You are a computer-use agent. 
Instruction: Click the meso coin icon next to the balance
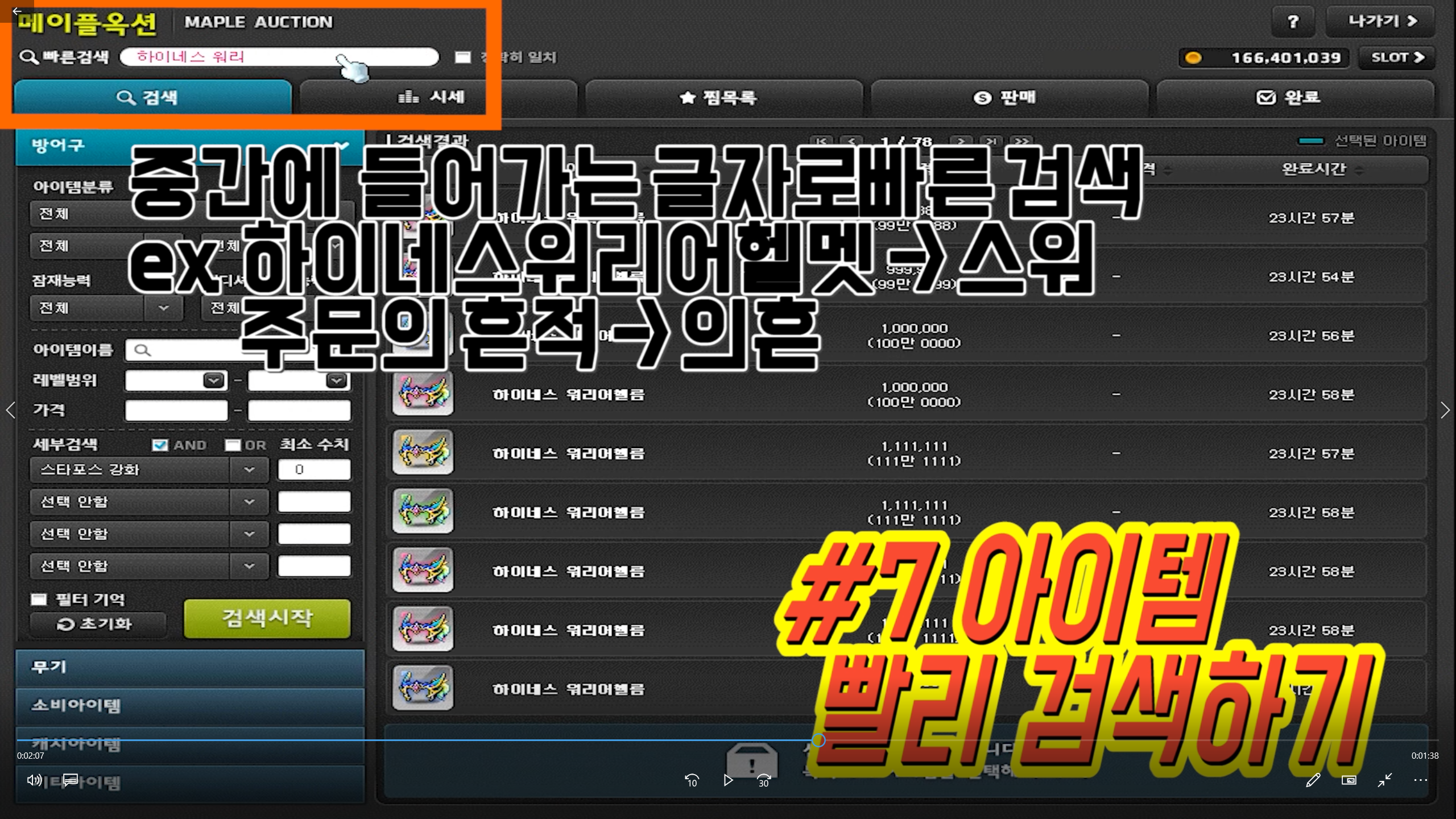click(1193, 57)
